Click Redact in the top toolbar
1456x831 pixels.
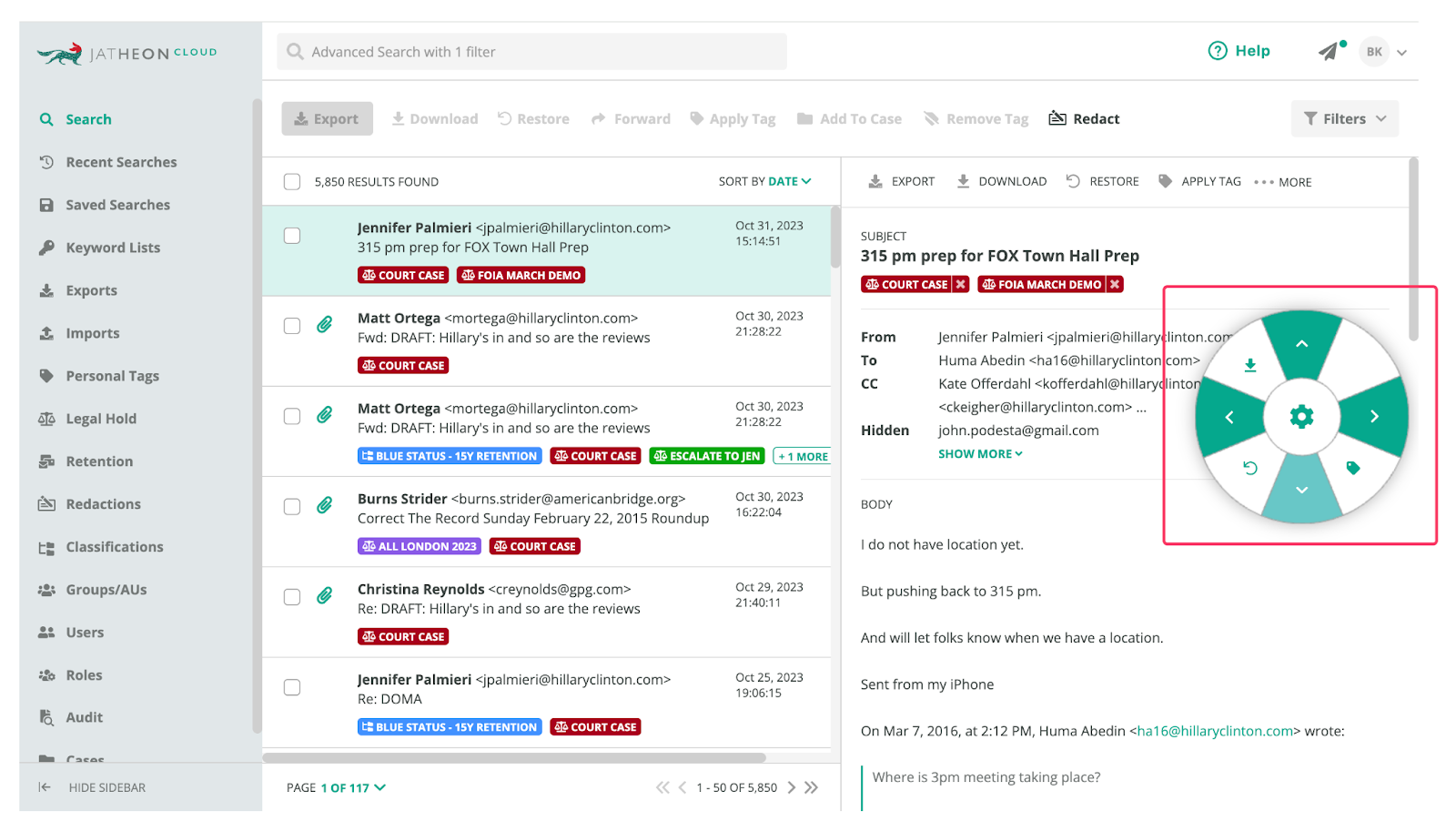pyautogui.click(x=1084, y=118)
